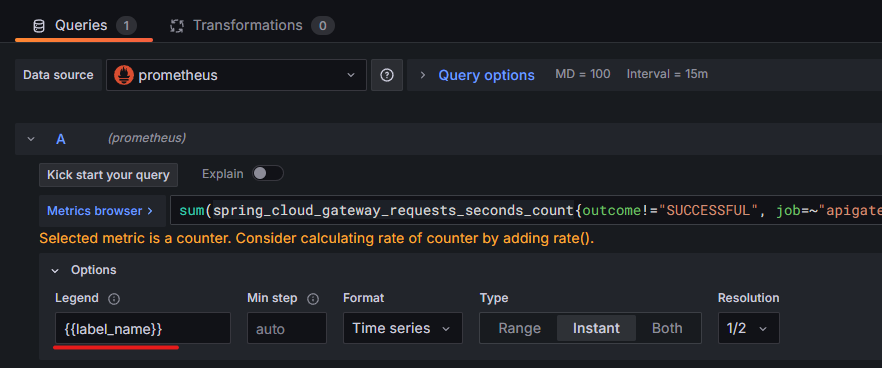Select the Both query type

click(667, 328)
